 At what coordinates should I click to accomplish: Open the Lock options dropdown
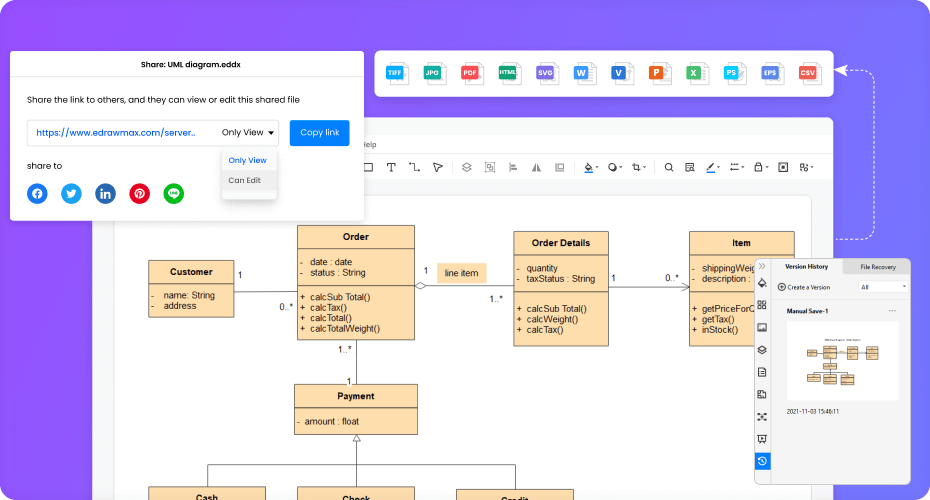761,167
